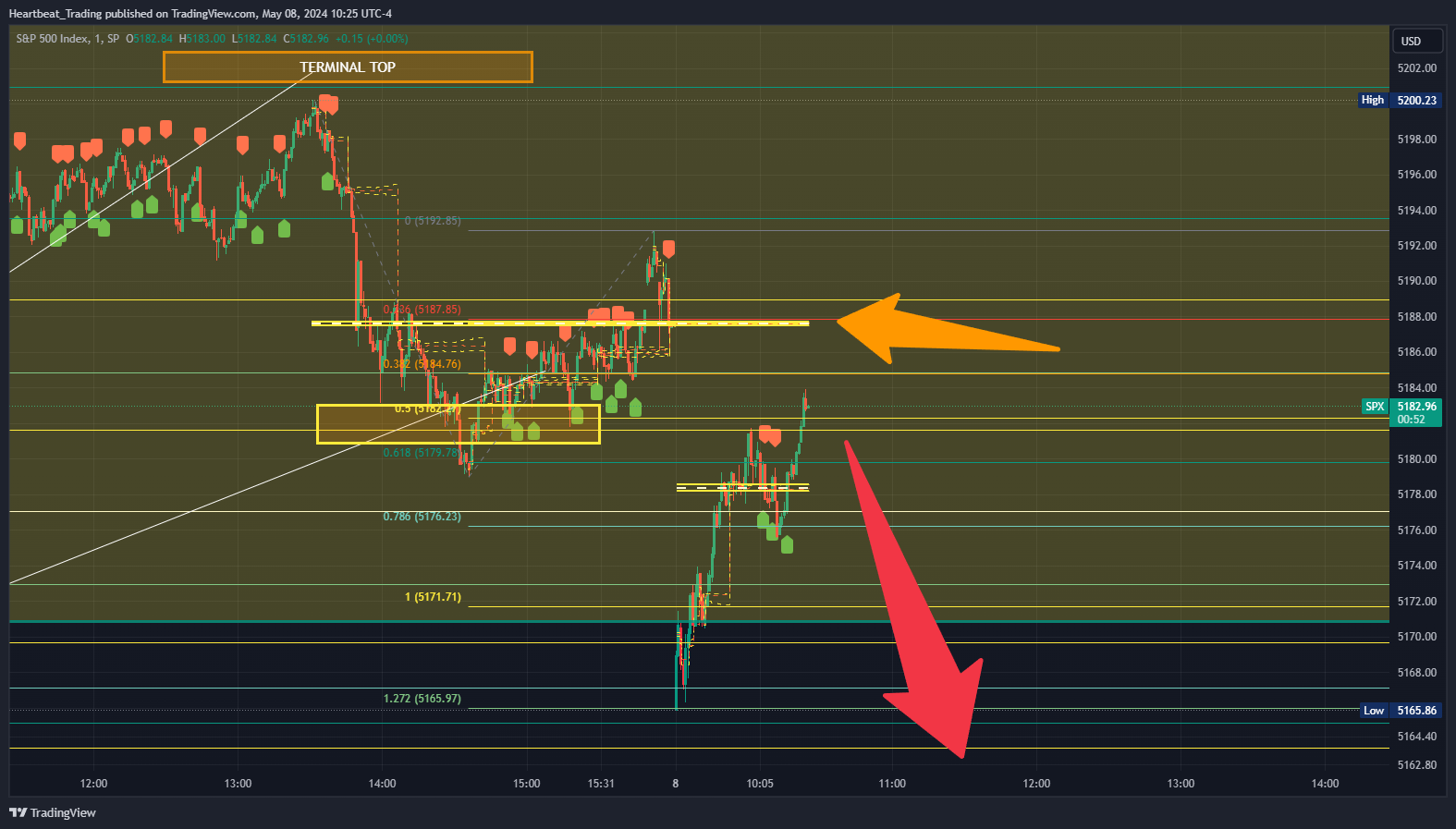1456x829 pixels.
Task: Click the Low 5165.86 price label
Action: (1401, 711)
